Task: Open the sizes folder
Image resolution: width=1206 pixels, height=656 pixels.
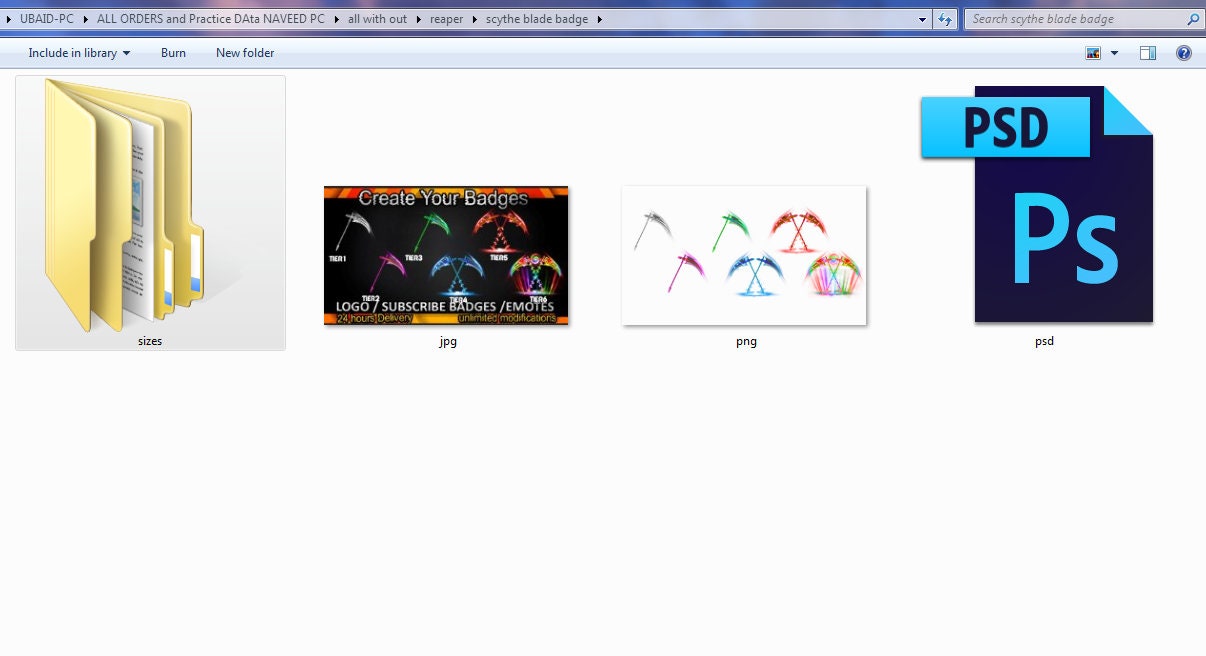Action: point(149,210)
